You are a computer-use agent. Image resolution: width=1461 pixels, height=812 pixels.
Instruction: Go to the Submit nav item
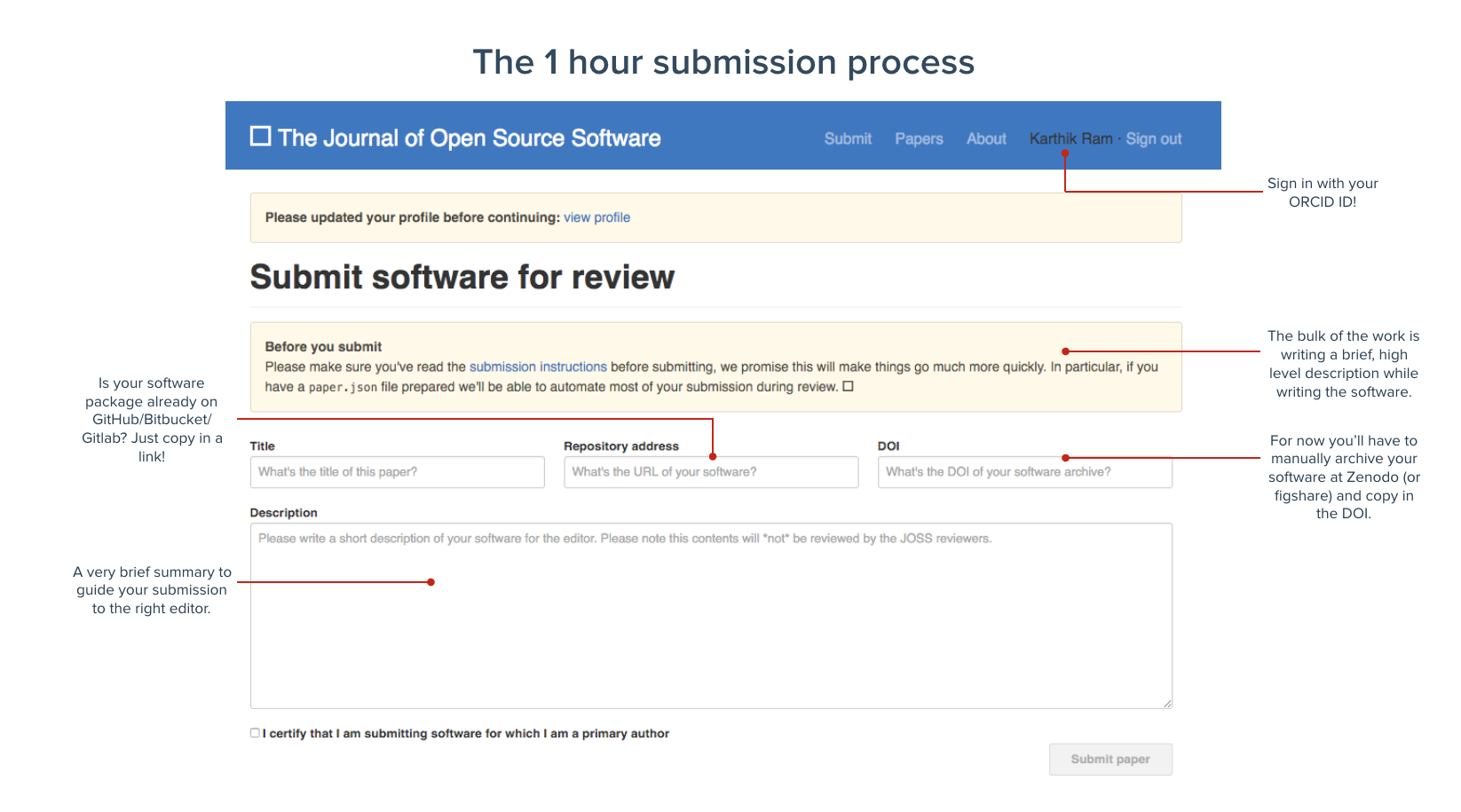click(x=847, y=139)
